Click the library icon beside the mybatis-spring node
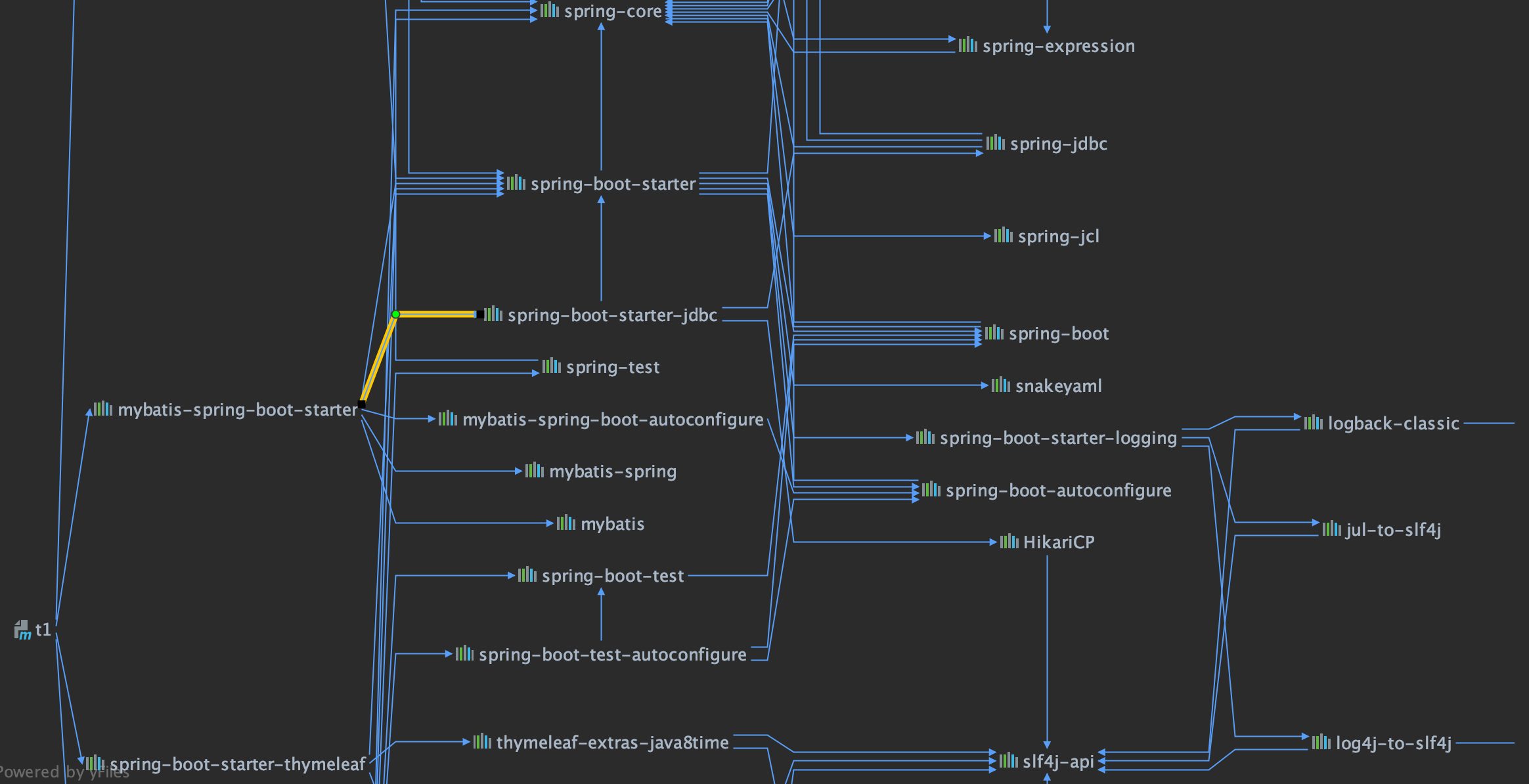This screenshot has width=1529, height=784. [534, 470]
